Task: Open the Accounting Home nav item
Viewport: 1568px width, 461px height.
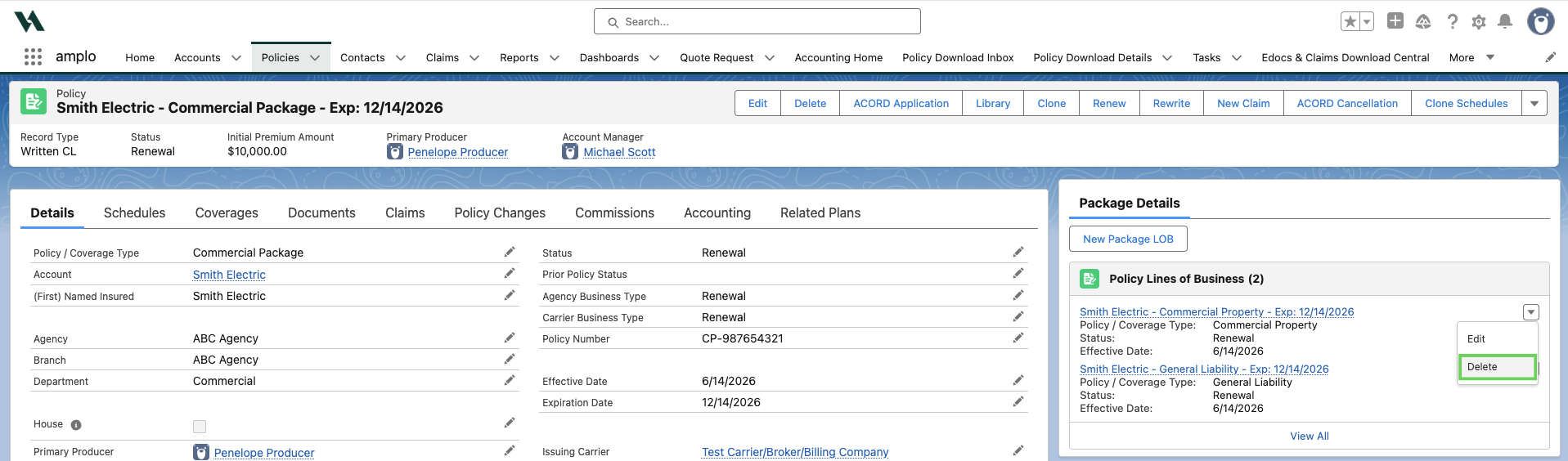Action: [x=838, y=57]
